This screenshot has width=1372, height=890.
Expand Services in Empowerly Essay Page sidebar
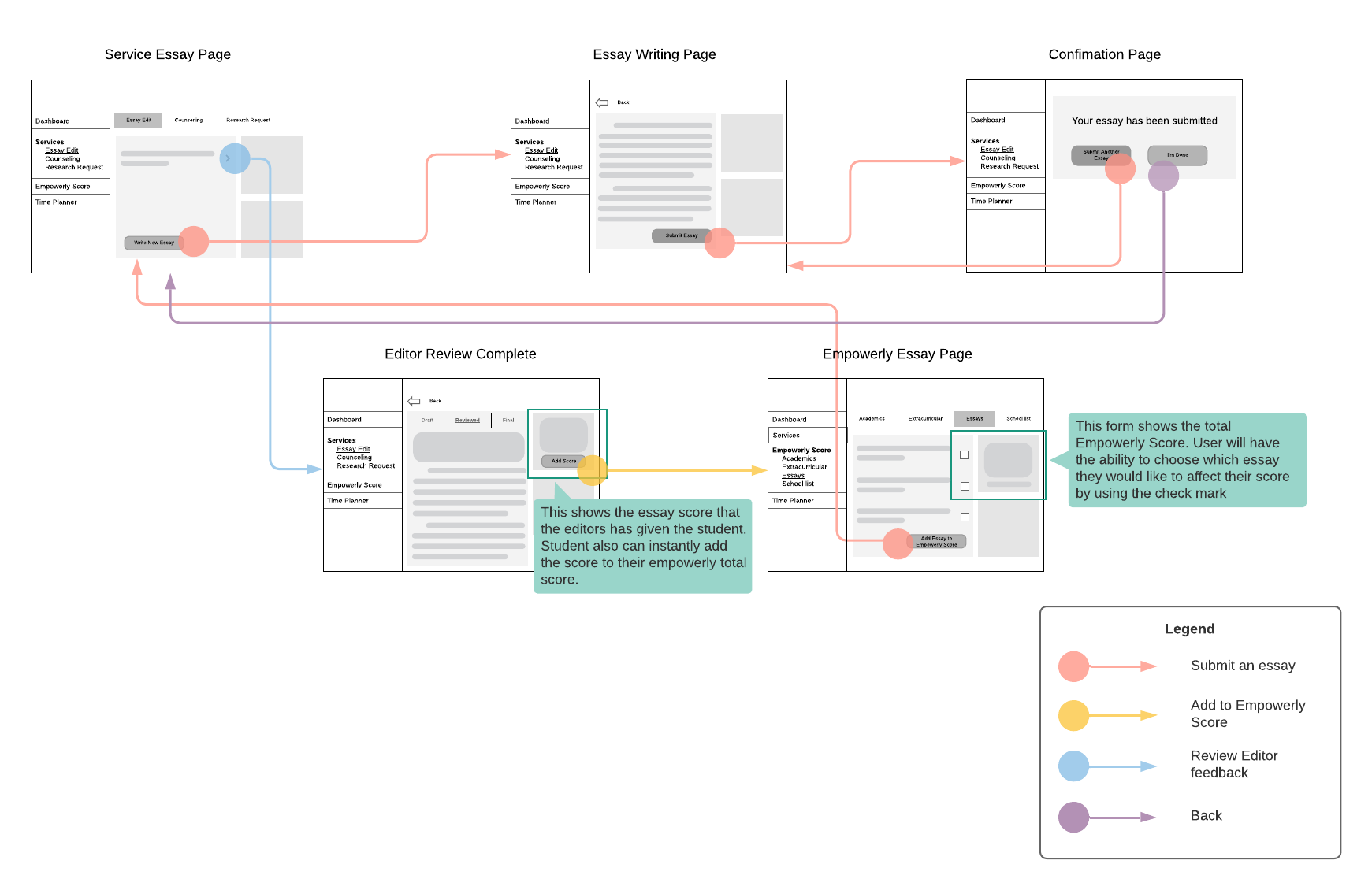click(807, 436)
